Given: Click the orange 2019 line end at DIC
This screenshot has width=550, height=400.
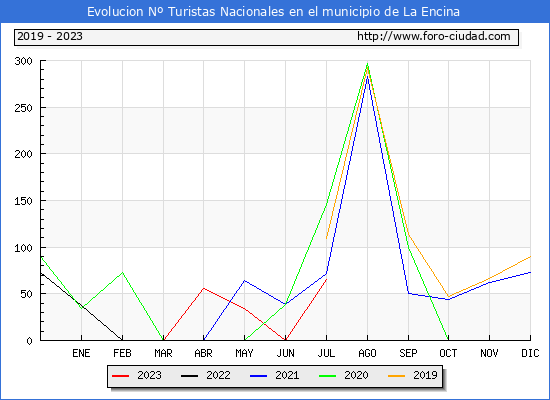Looking at the screenshot, I should [530, 256].
